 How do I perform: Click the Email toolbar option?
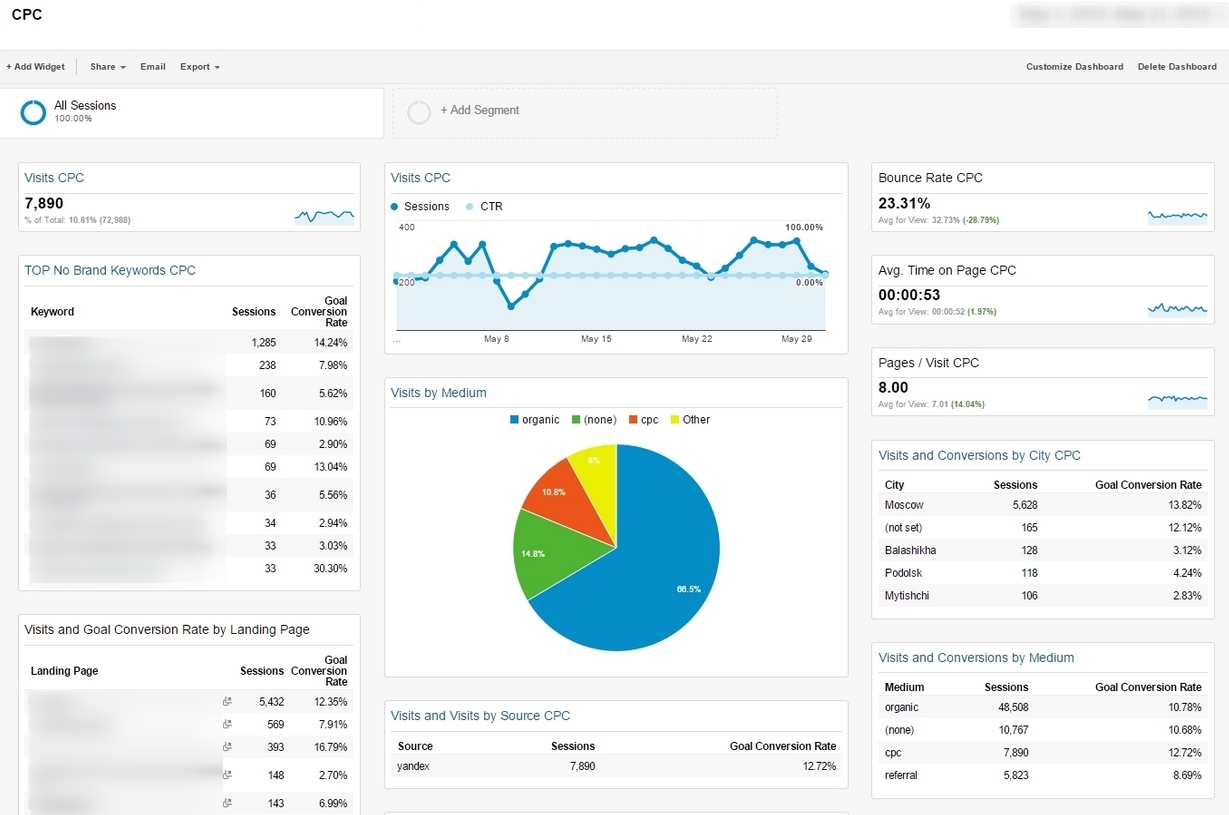click(x=153, y=67)
